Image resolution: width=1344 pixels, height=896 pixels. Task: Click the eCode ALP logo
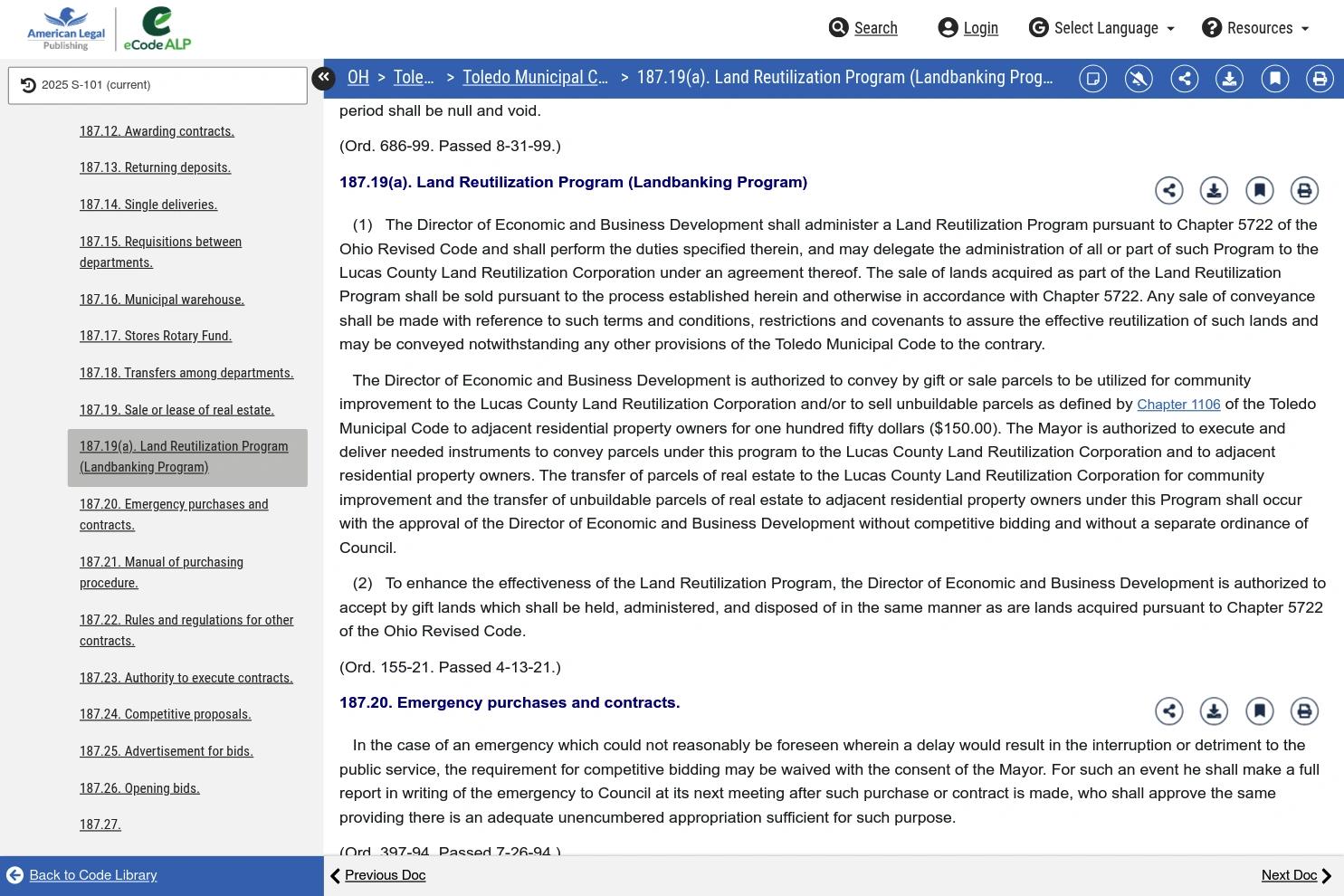157,29
